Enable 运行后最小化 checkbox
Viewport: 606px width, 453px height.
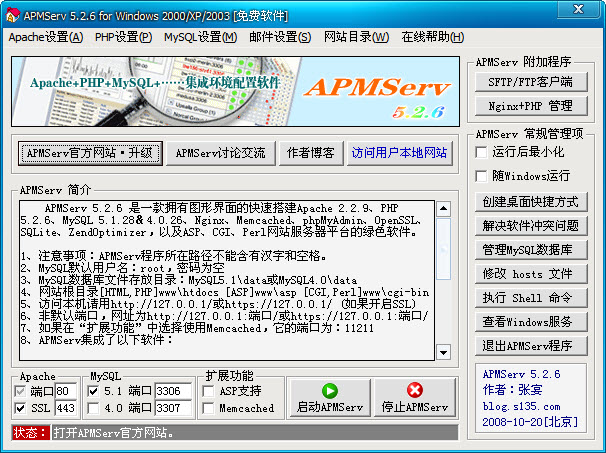[481, 152]
